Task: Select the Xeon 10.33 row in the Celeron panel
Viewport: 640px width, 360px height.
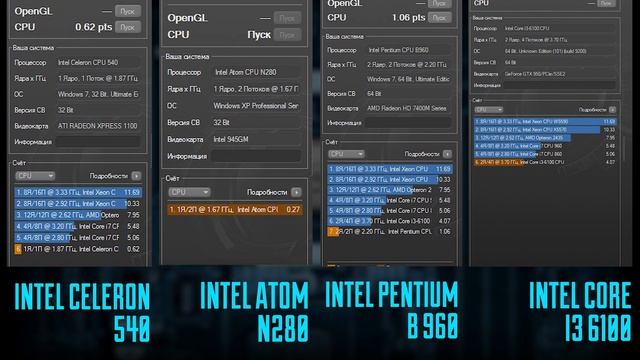Action: click(x=78, y=203)
